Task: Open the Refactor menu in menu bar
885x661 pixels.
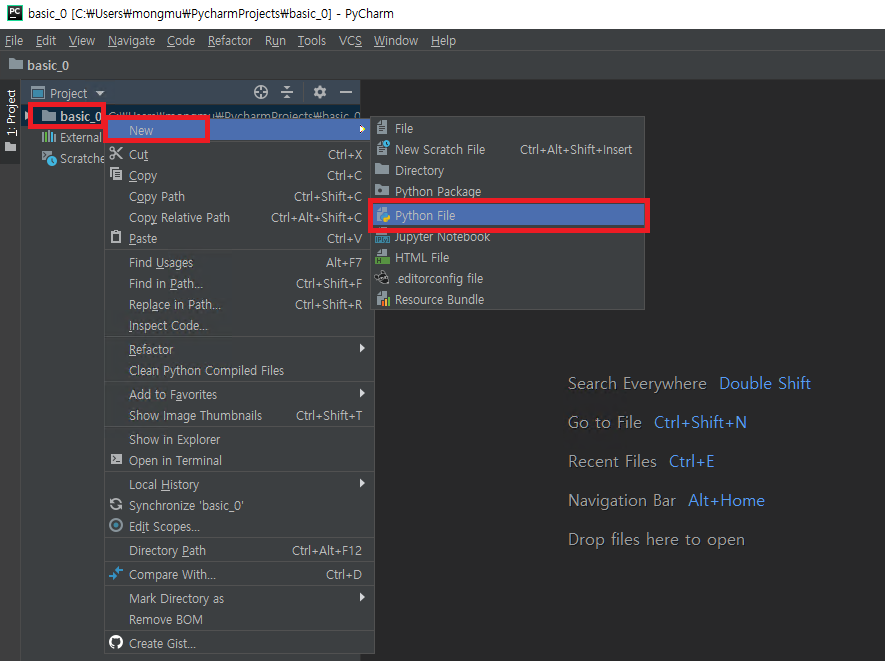Action: pos(230,41)
